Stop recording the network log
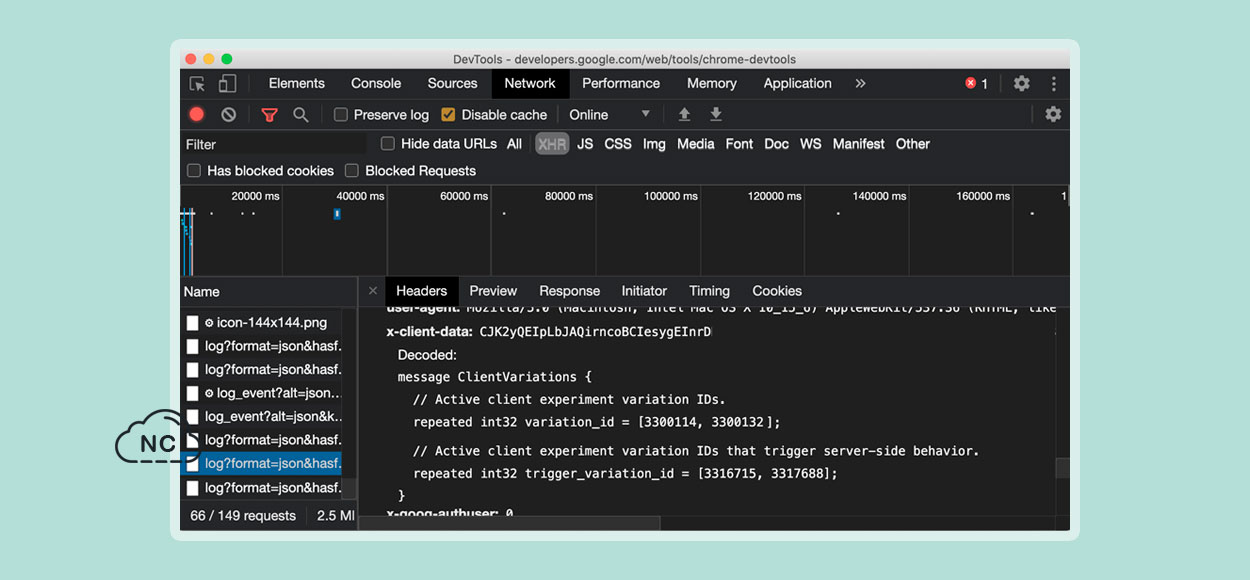This screenshot has width=1250, height=580. point(197,115)
